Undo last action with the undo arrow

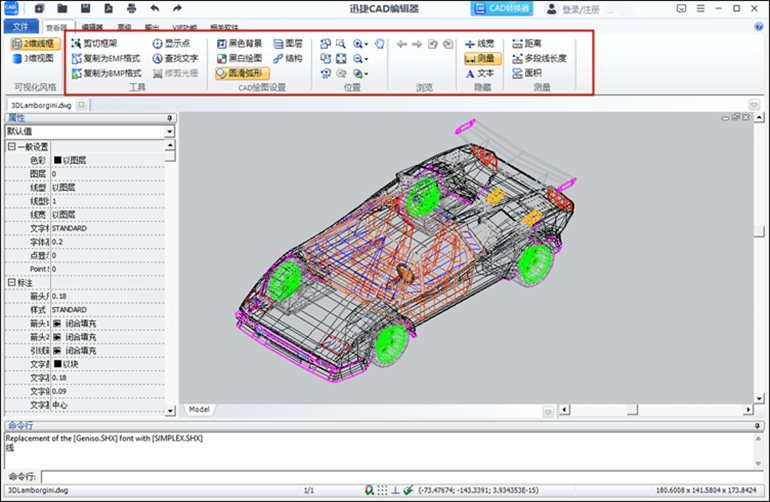tap(155, 8)
